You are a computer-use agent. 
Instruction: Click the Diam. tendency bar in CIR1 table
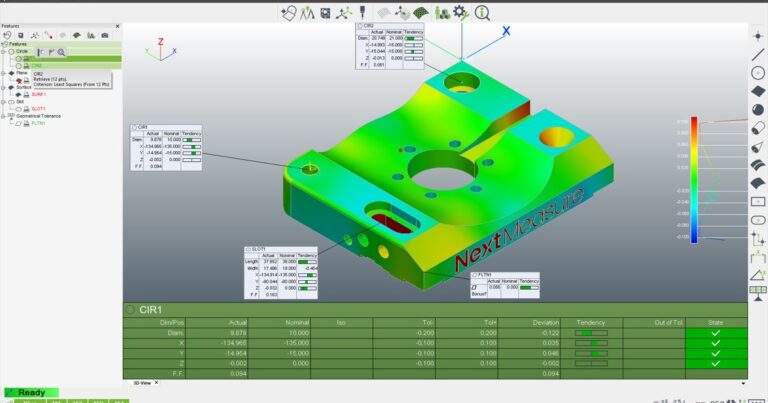pyautogui.click(x=591, y=333)
